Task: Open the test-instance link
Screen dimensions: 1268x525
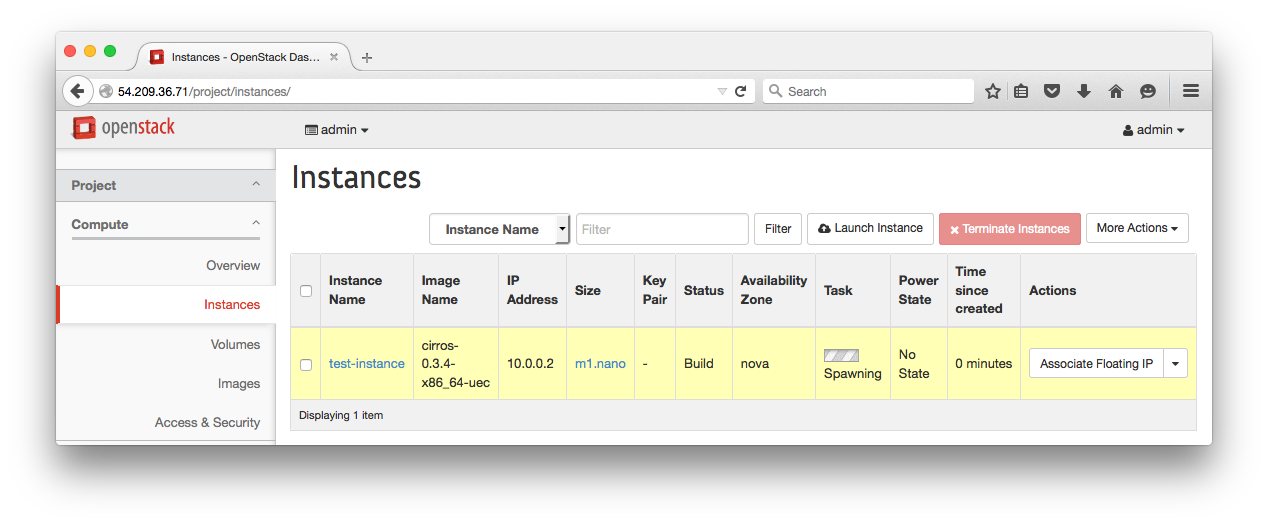Action: tap(366, 364)
